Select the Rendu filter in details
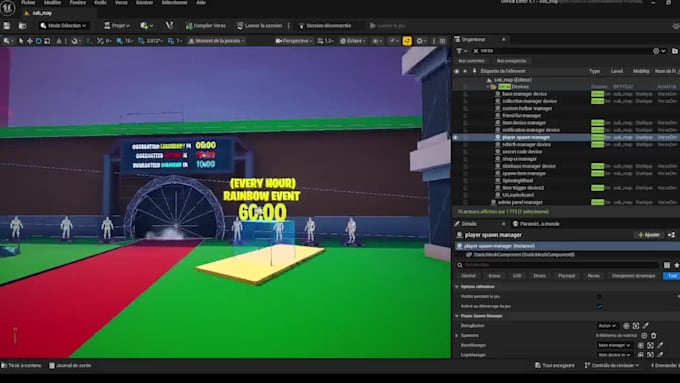The image size is (680, 383). click(x=594, y=276)
